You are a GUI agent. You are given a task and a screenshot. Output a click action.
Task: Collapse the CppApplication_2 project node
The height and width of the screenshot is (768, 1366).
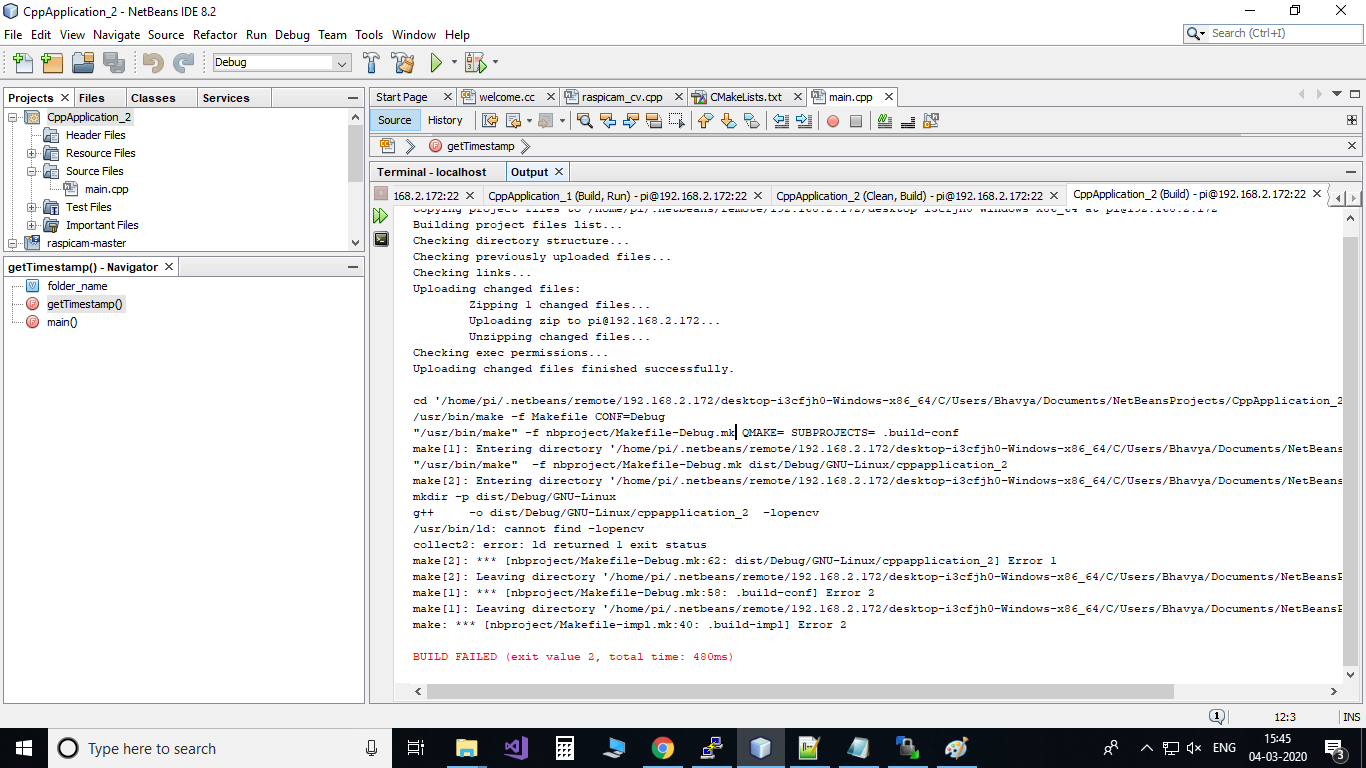[14, 117]
